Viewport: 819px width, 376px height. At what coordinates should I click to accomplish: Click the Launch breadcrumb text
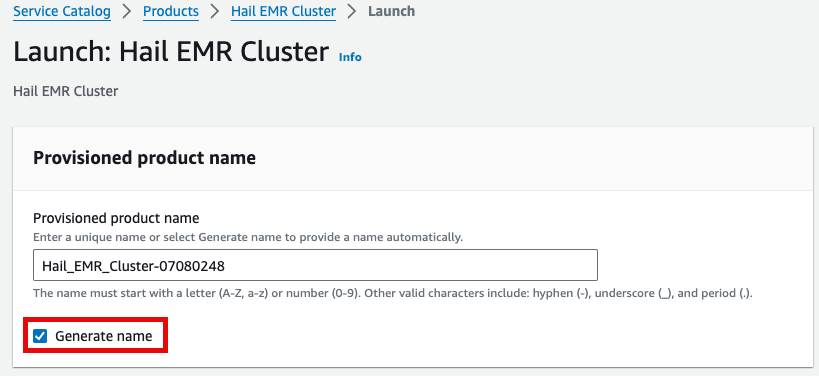coord(391,11)
